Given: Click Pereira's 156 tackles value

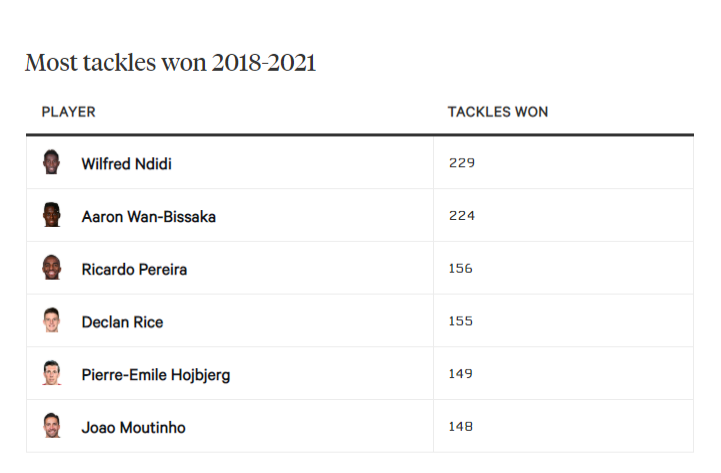Looking at the screenshot, I should [461, 269].
